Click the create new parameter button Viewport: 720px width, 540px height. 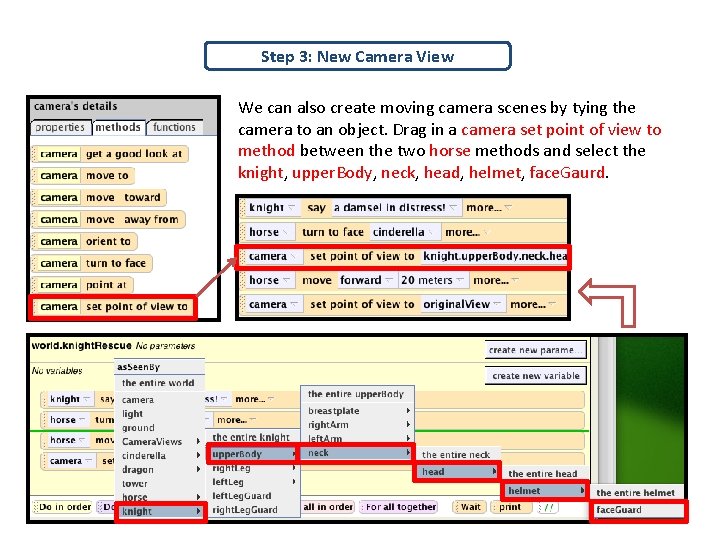click(x=535, y=350)
